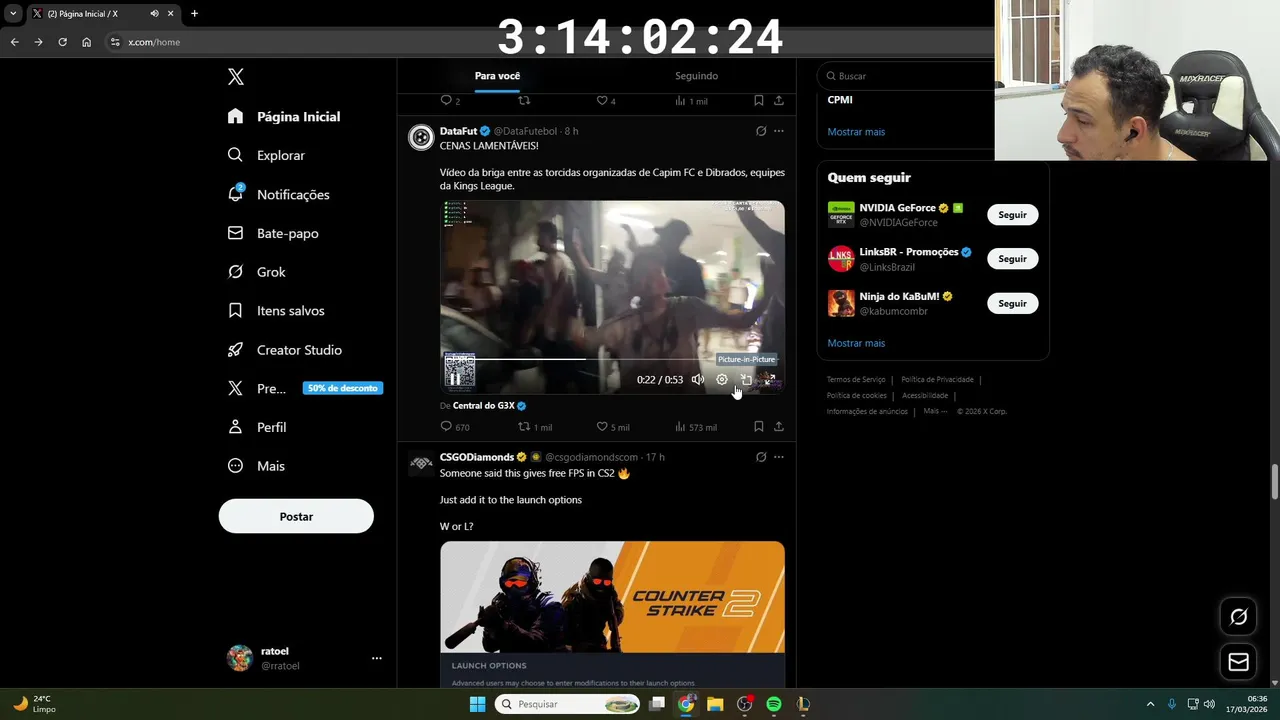
Task: Open the browser home button
Action: click(x=86, y=42)
